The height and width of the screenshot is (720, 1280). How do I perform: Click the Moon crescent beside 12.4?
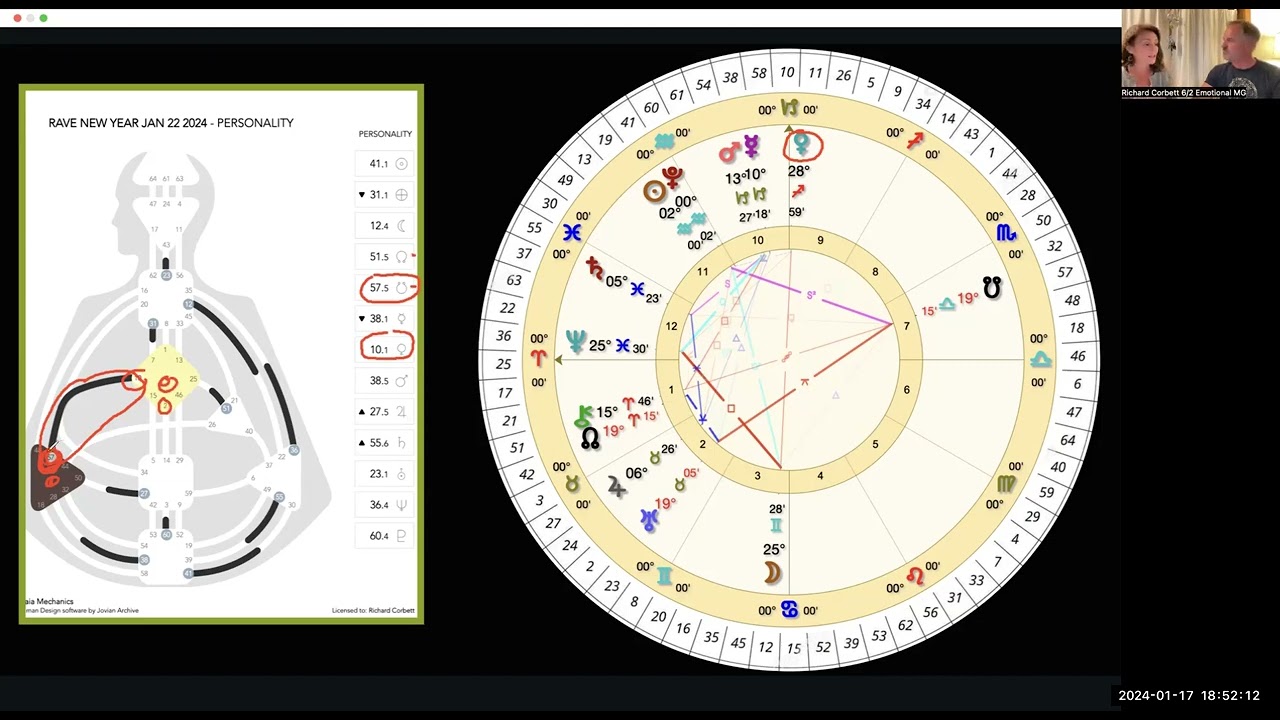[x=402, y=226]
